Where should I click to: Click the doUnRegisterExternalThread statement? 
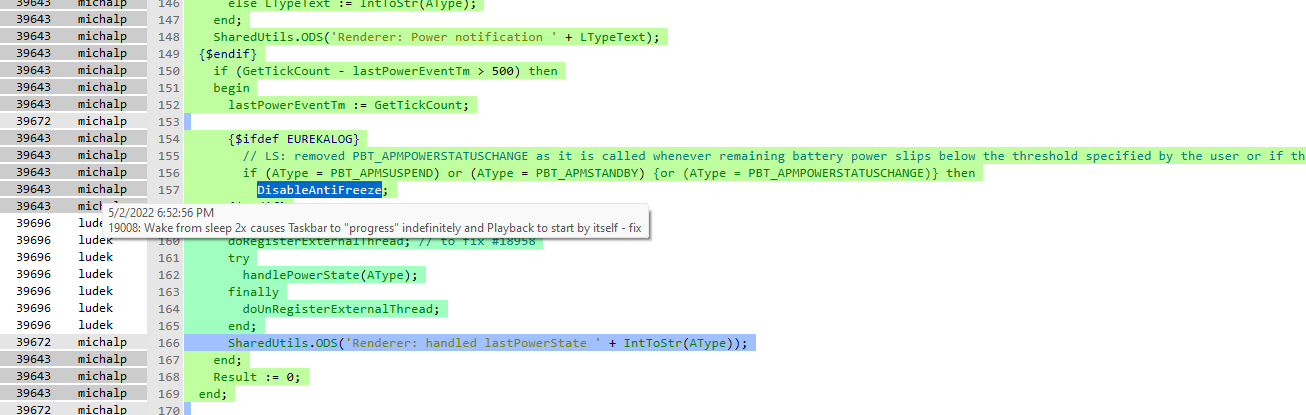(x=338, y=309)
